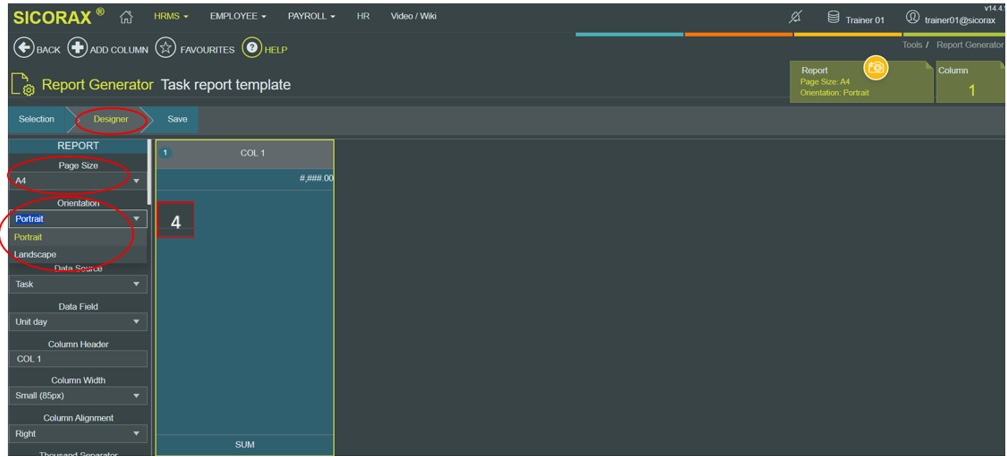Open the Data Source Task dropdown

pos(78,284)
